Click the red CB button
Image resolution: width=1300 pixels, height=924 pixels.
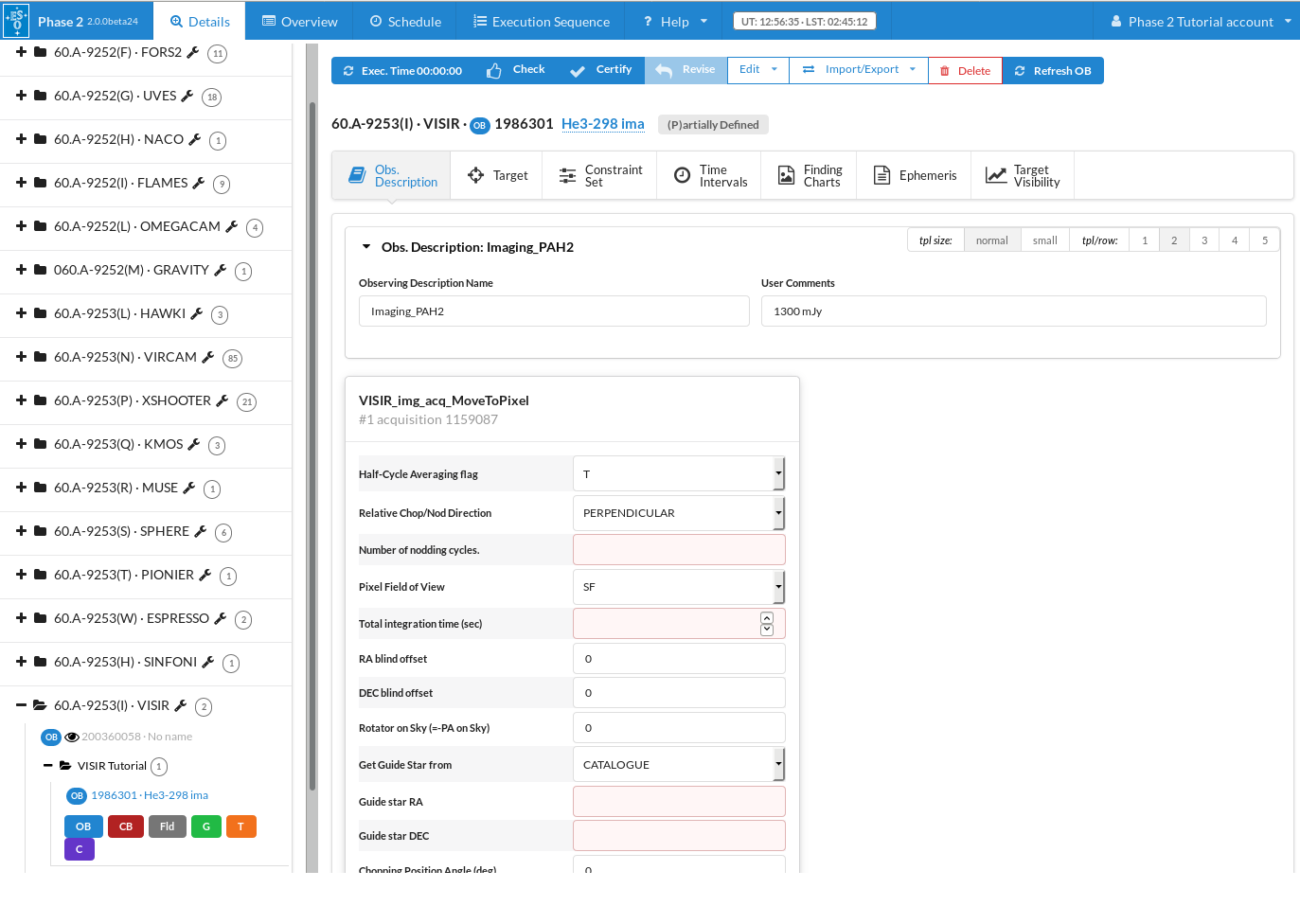[x=126, y=826]
